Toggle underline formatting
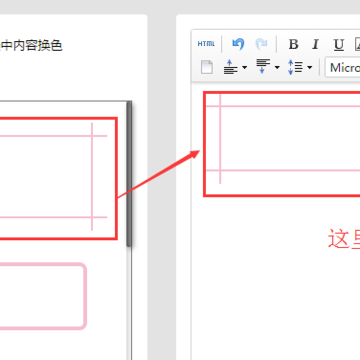This screenshot has height=360, width=360. (x=339, y=45)
